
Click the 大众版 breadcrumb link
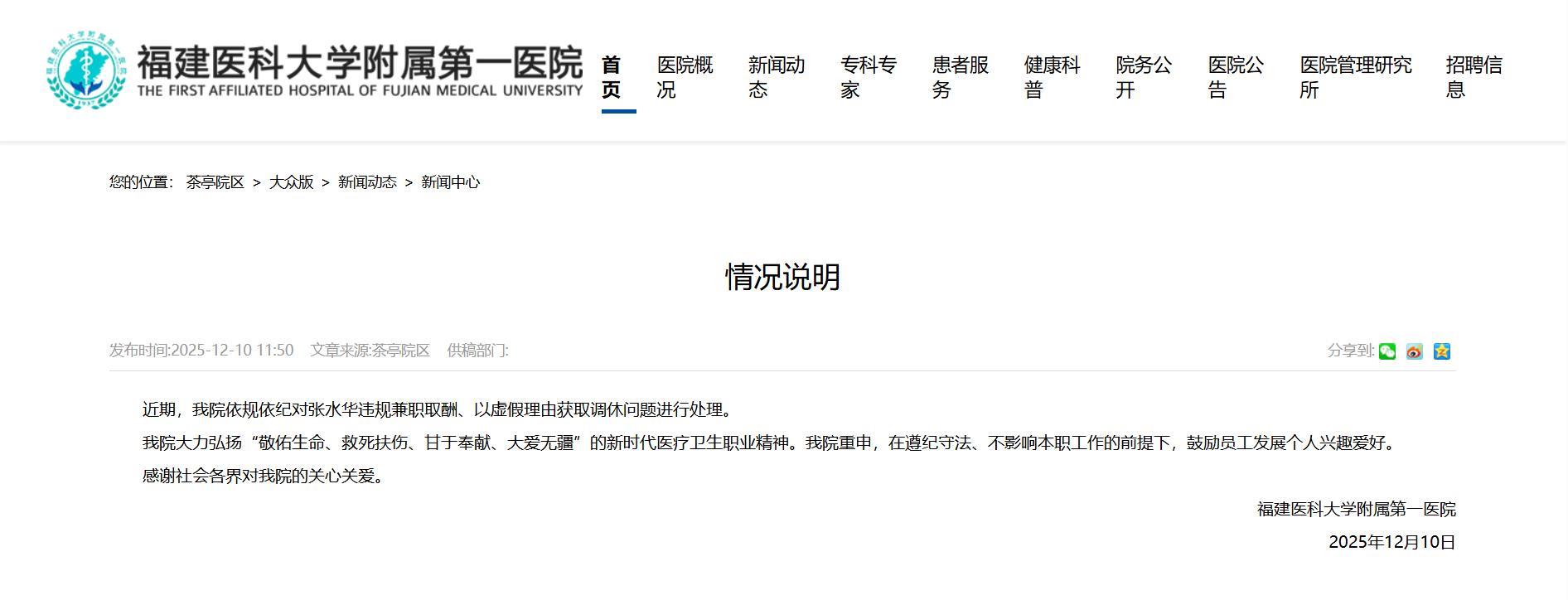coord(291,182)
